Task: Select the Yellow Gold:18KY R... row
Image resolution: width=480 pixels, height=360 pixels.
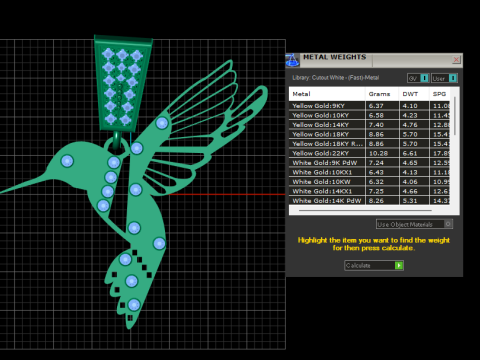Action: (369, 144)
